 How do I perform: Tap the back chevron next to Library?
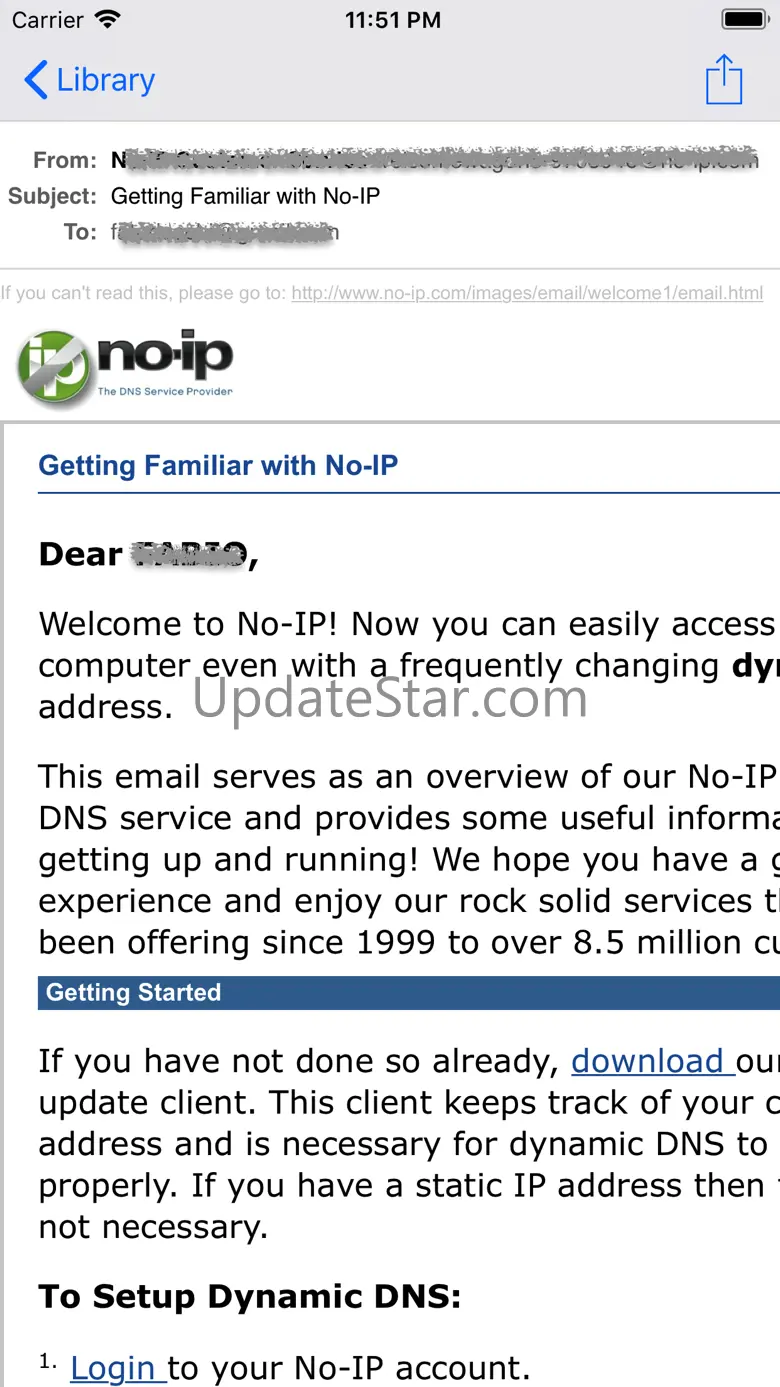pyautogui.click(x=35, y=80)
